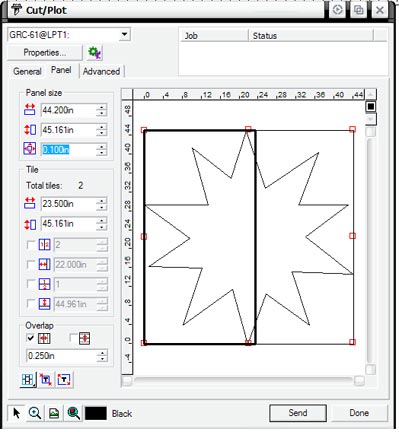Click the third tile label icon with red corners
This screenshot has width=399, height=432.
click(64, 380)
